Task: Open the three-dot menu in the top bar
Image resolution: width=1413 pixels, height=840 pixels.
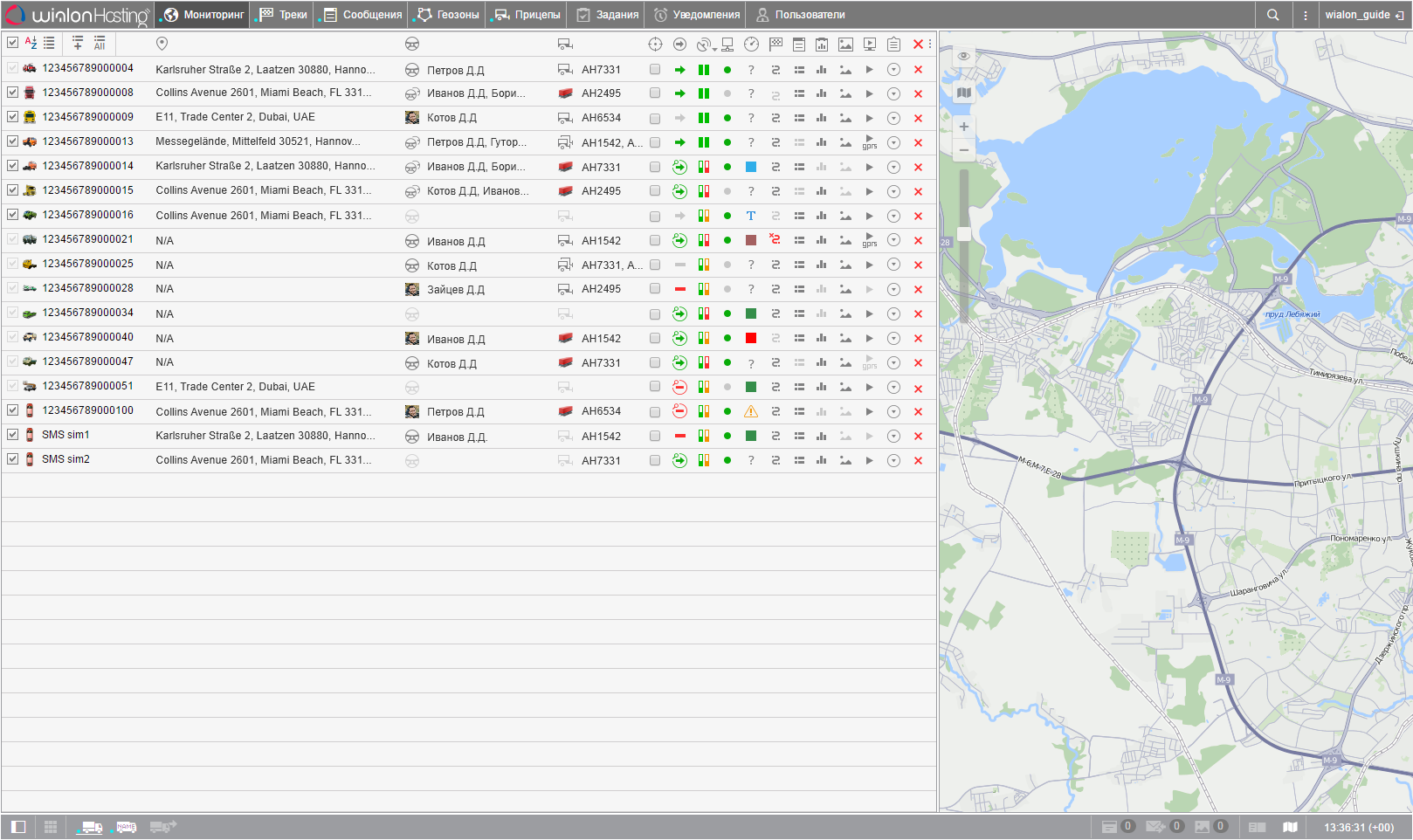Action: tap(1305, 15)
